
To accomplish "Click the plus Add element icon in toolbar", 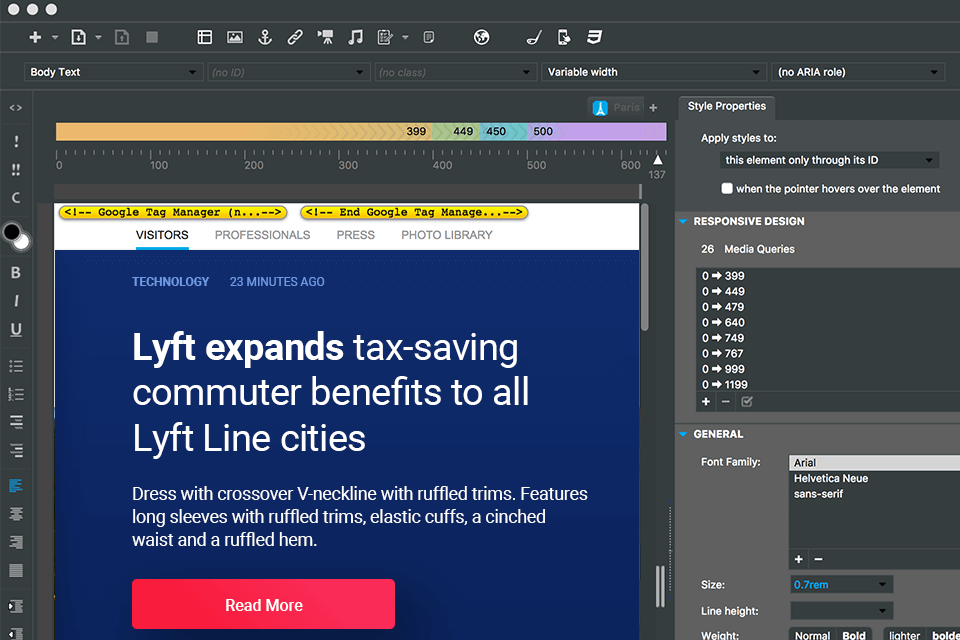I will (36, 37).
